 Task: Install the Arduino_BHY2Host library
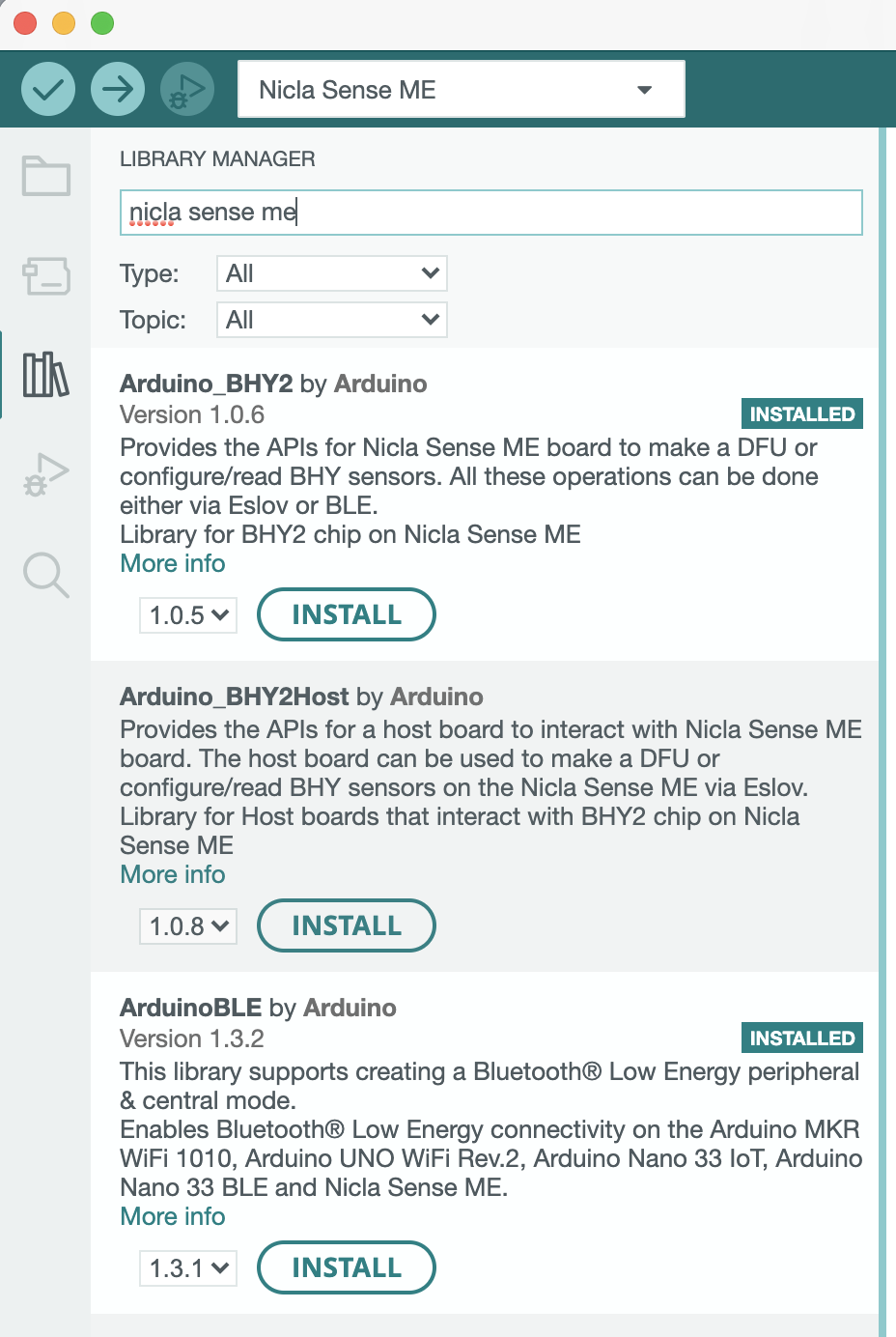pyautogui.click(x=346, y=926)
